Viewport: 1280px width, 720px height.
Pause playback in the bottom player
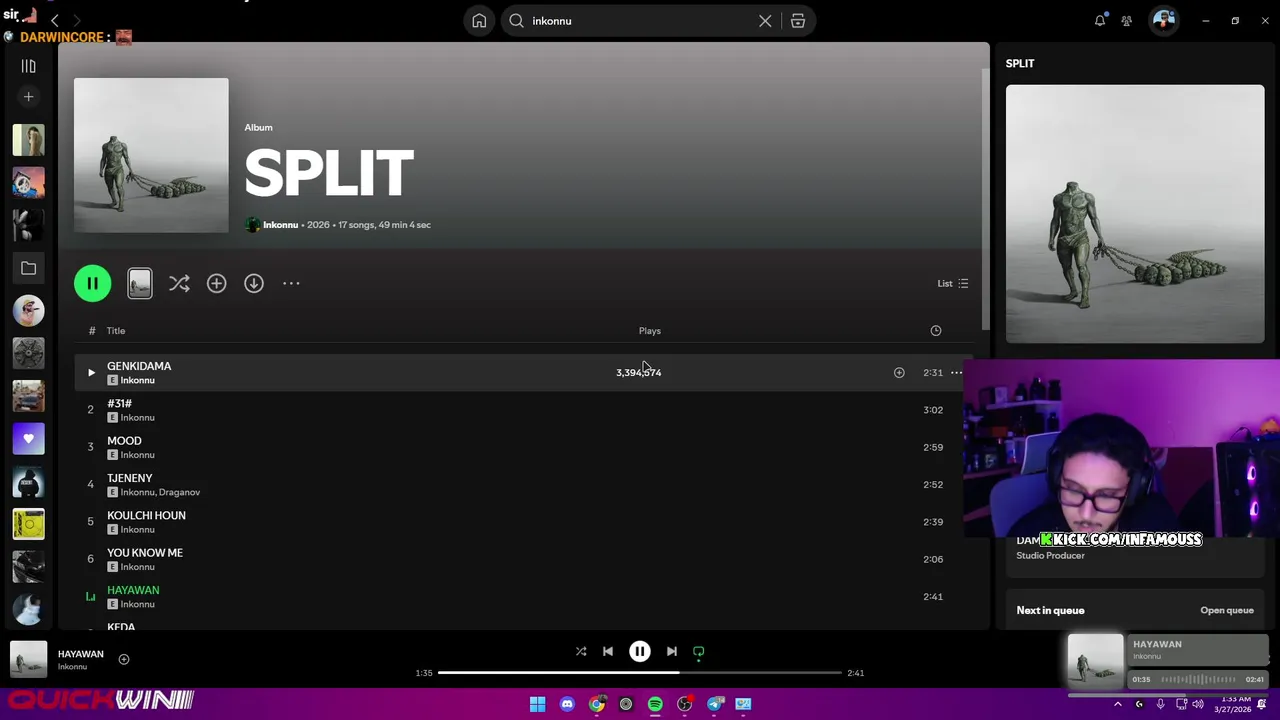[640, 651]
